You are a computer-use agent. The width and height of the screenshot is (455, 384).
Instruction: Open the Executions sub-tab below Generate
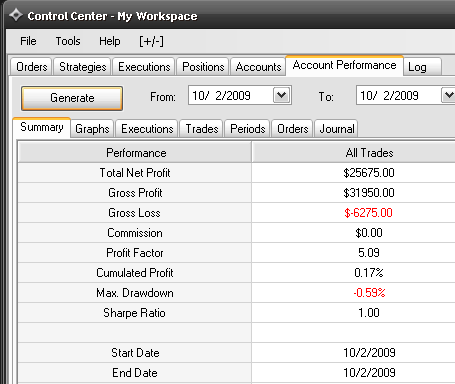coord(147,129)
